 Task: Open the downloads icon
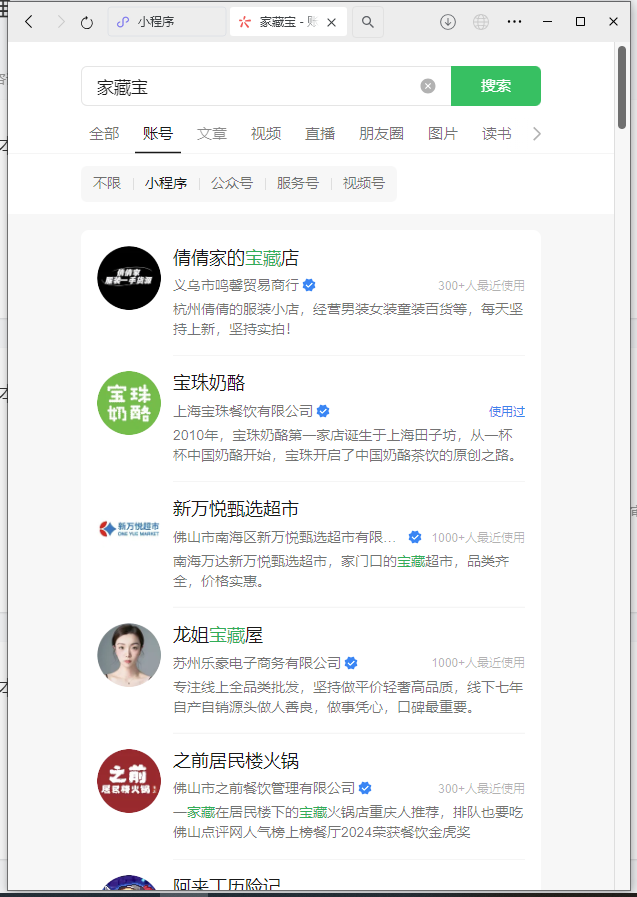448,22
